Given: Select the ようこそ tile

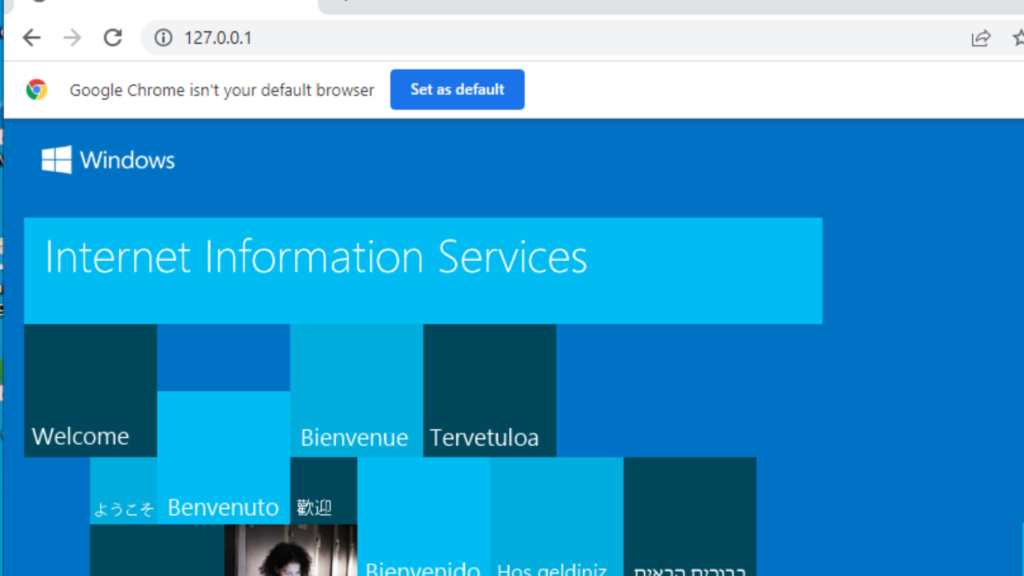Looking at the screenshot, I should point(123,492).
